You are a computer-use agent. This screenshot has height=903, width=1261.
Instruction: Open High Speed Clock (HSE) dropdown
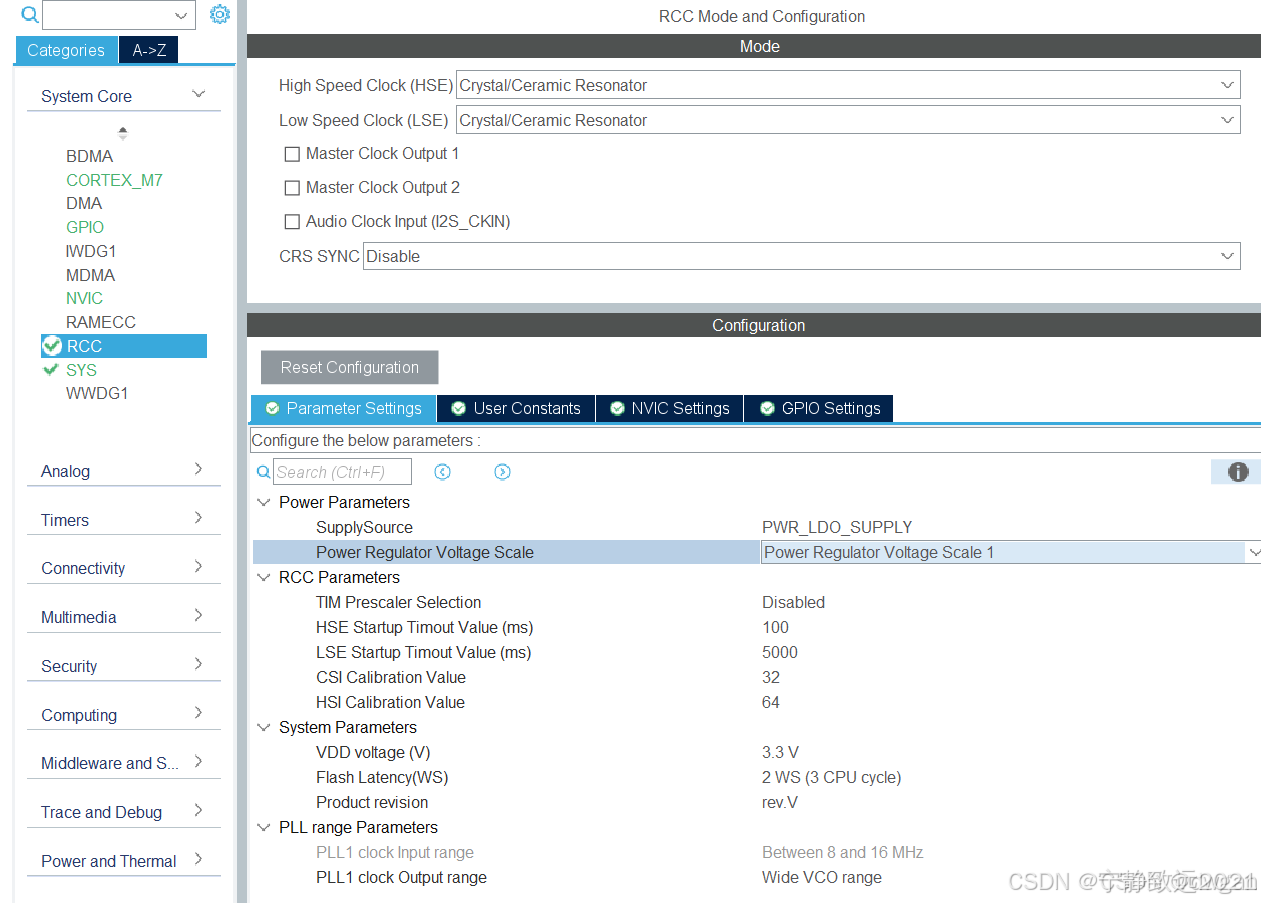(848, 85)
